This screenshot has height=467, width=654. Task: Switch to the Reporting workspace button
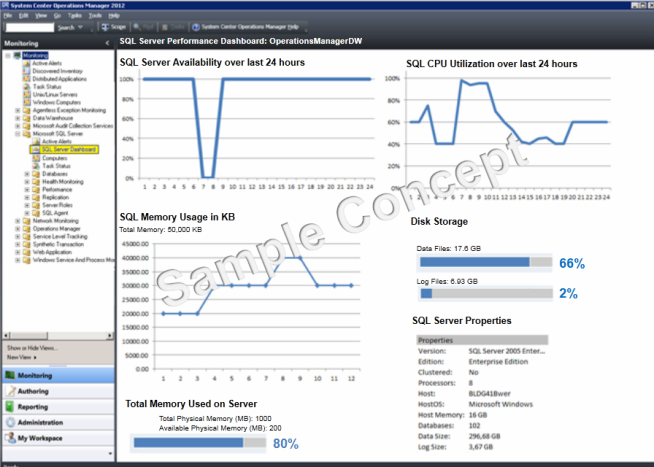(x=58, y=407)
